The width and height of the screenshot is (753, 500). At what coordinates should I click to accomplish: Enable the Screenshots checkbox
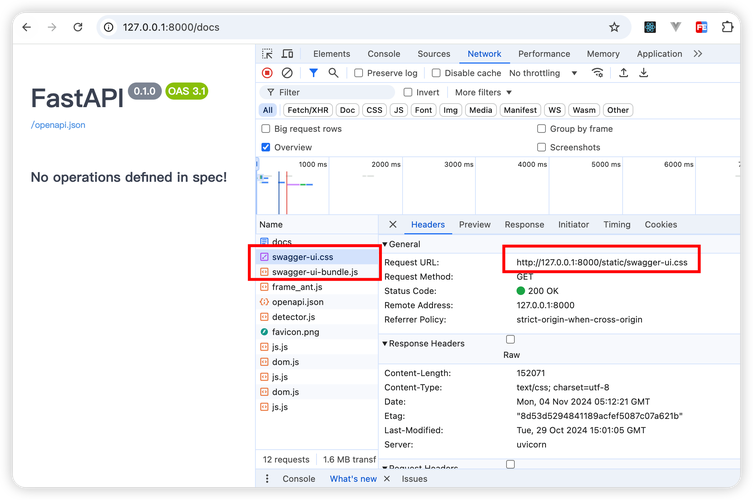coord(541,147)
